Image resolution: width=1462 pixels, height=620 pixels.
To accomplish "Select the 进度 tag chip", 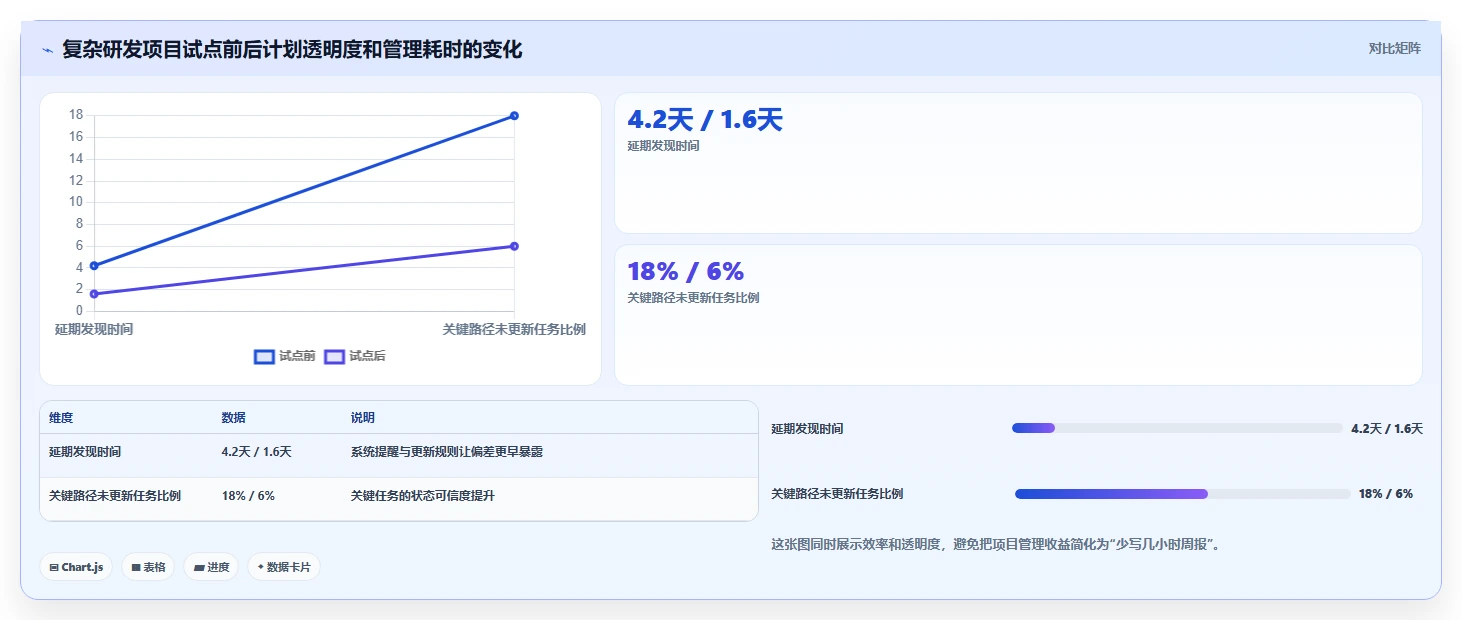I will click(x=211, y=567).
